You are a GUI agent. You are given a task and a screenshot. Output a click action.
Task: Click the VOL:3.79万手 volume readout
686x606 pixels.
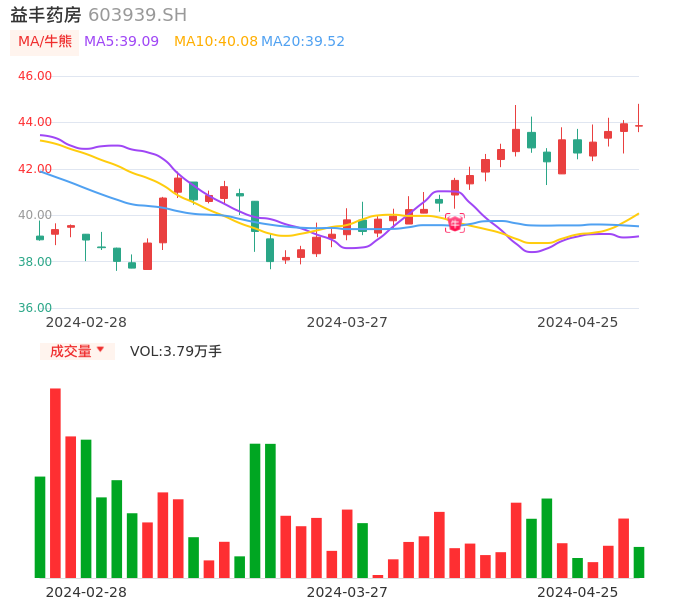point(175,351)
